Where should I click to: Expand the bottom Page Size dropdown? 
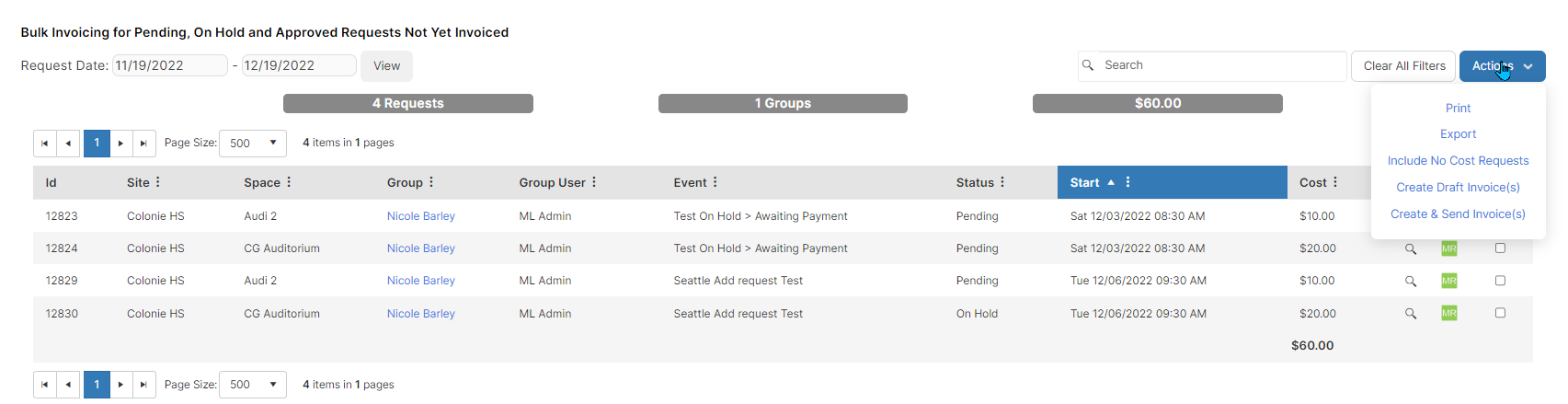(253, 385)
